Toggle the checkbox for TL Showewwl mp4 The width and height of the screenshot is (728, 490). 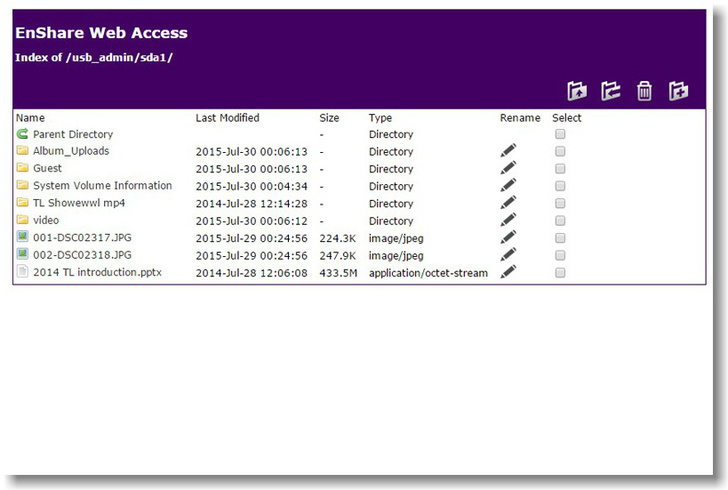click(x=560, y=203)
